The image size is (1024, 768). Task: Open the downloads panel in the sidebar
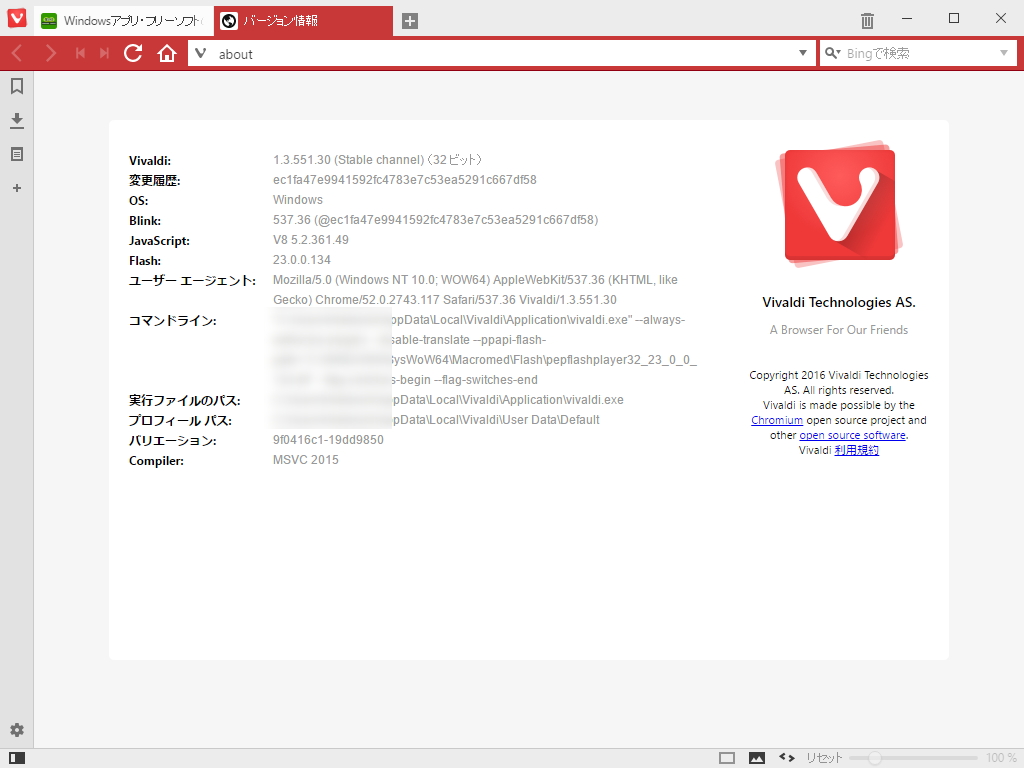(x=16, y=120)
